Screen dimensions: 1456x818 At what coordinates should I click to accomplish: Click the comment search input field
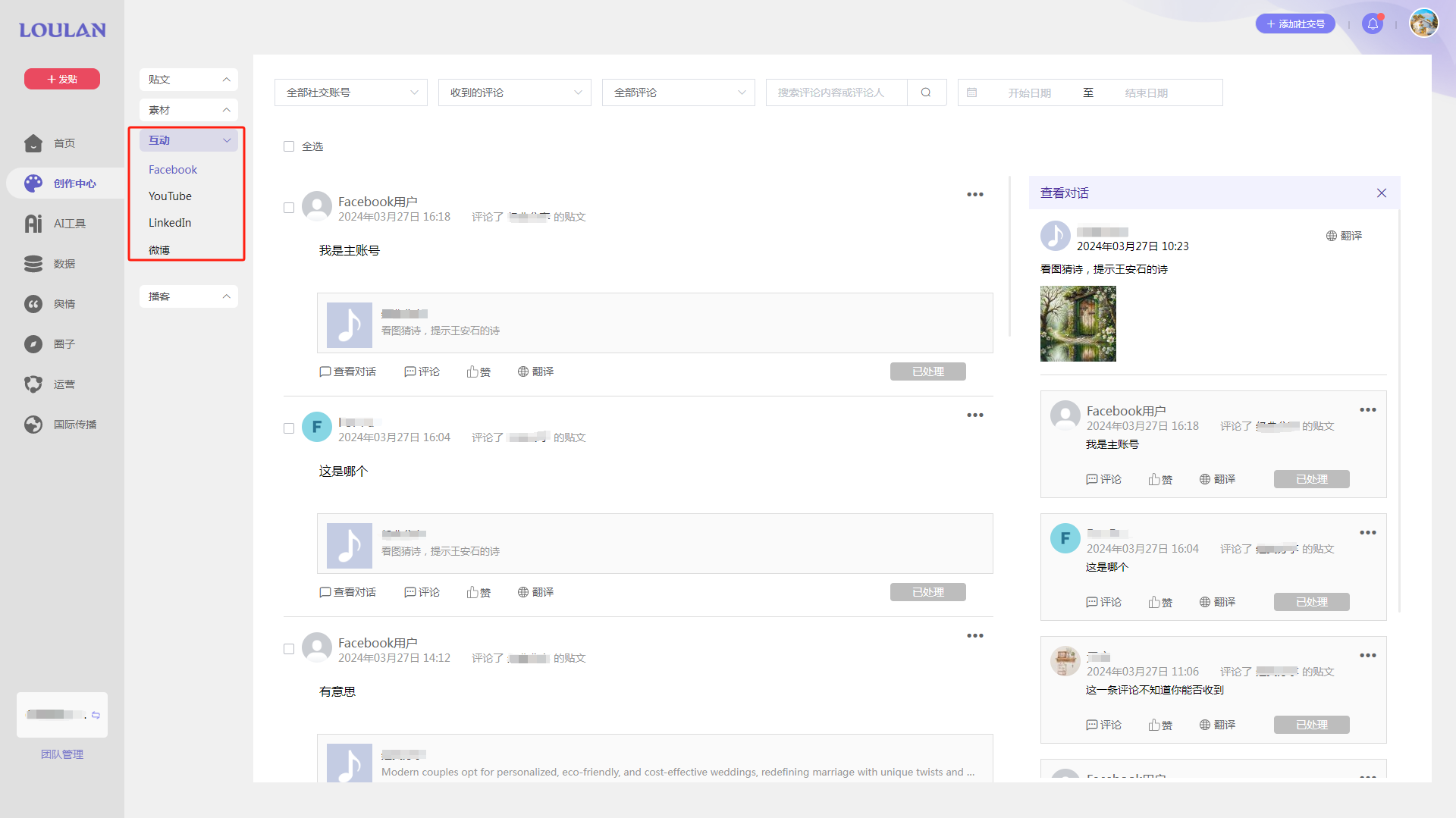pos(836,92)
